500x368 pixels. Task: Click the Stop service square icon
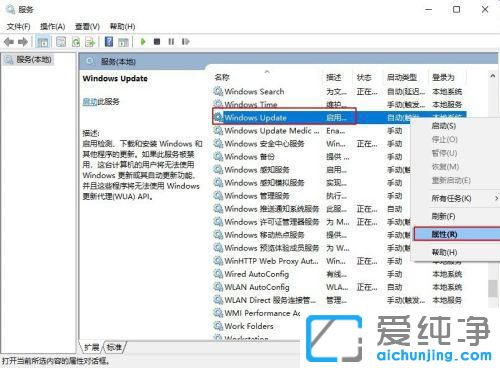[x=157, y=42]
